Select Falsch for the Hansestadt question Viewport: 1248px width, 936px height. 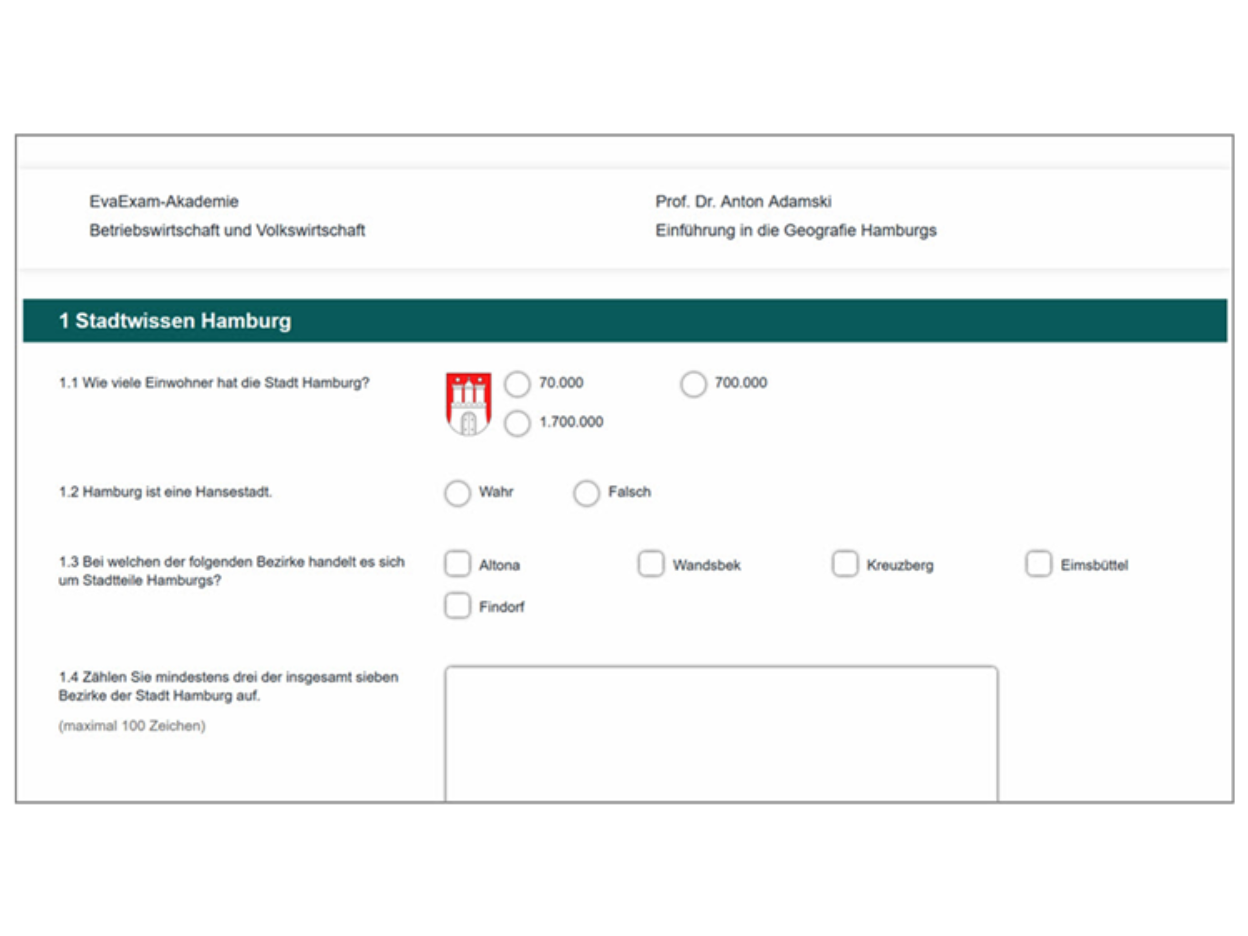tap(586, 493)
